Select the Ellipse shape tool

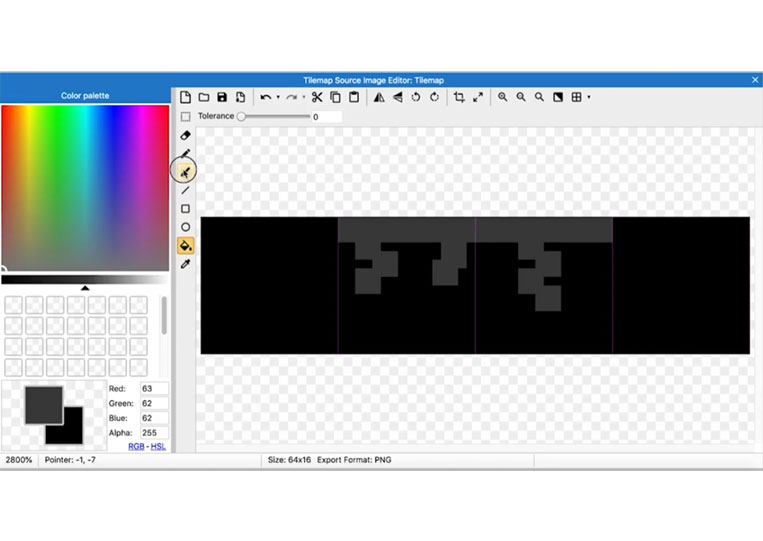point(185,227)
